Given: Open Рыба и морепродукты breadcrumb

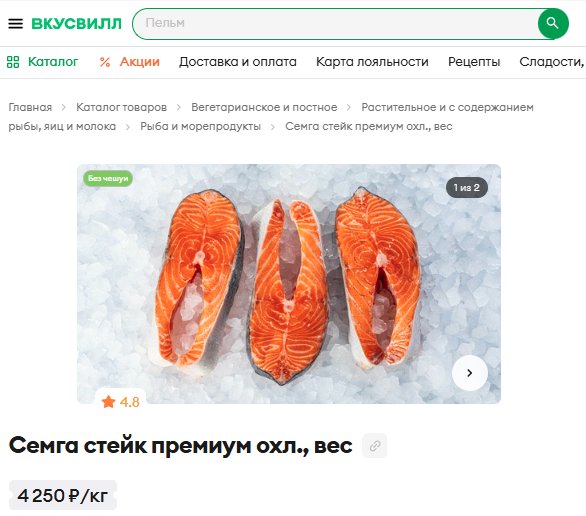Looking at the screenshot, I should point(200,126).
